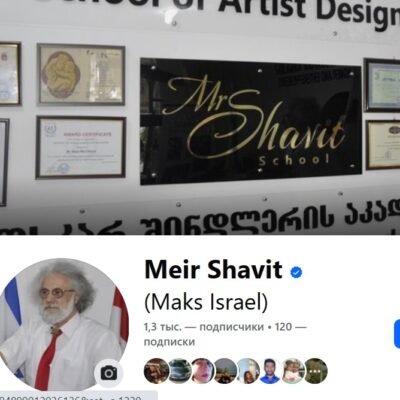Viewport: 400px width, 400px height.
Task: Open the подписчики followers link
Action: 204,327
